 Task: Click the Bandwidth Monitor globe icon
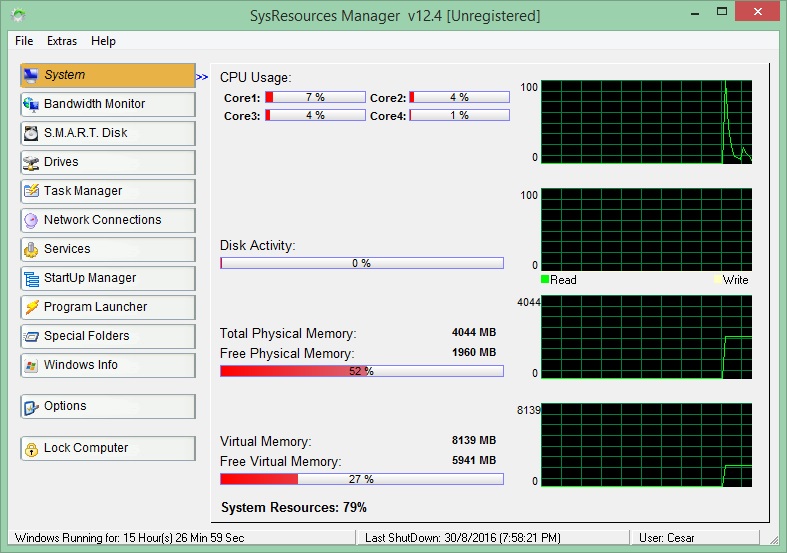pos(31,104)
